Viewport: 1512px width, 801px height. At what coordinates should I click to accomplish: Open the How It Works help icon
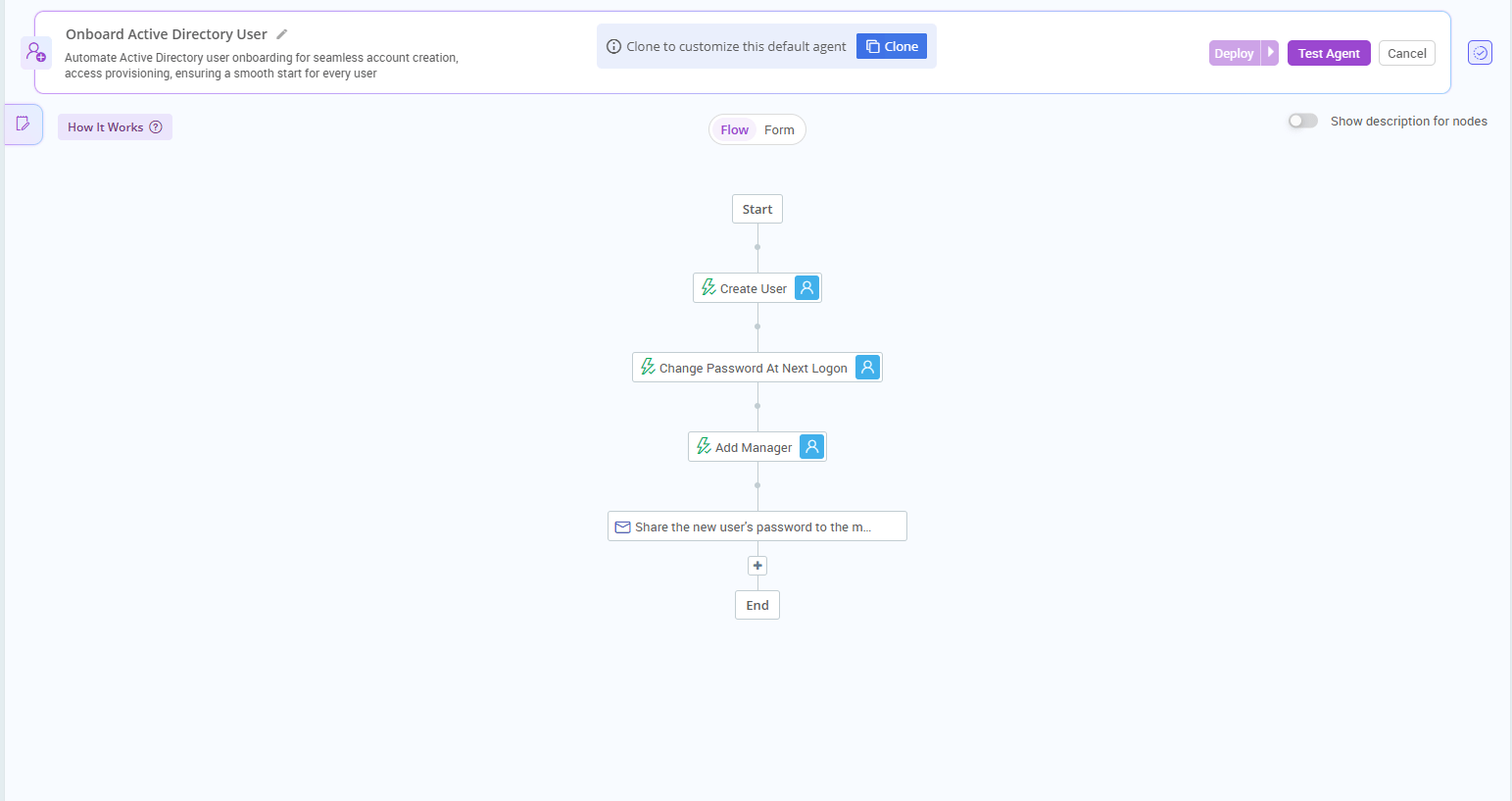157,126
